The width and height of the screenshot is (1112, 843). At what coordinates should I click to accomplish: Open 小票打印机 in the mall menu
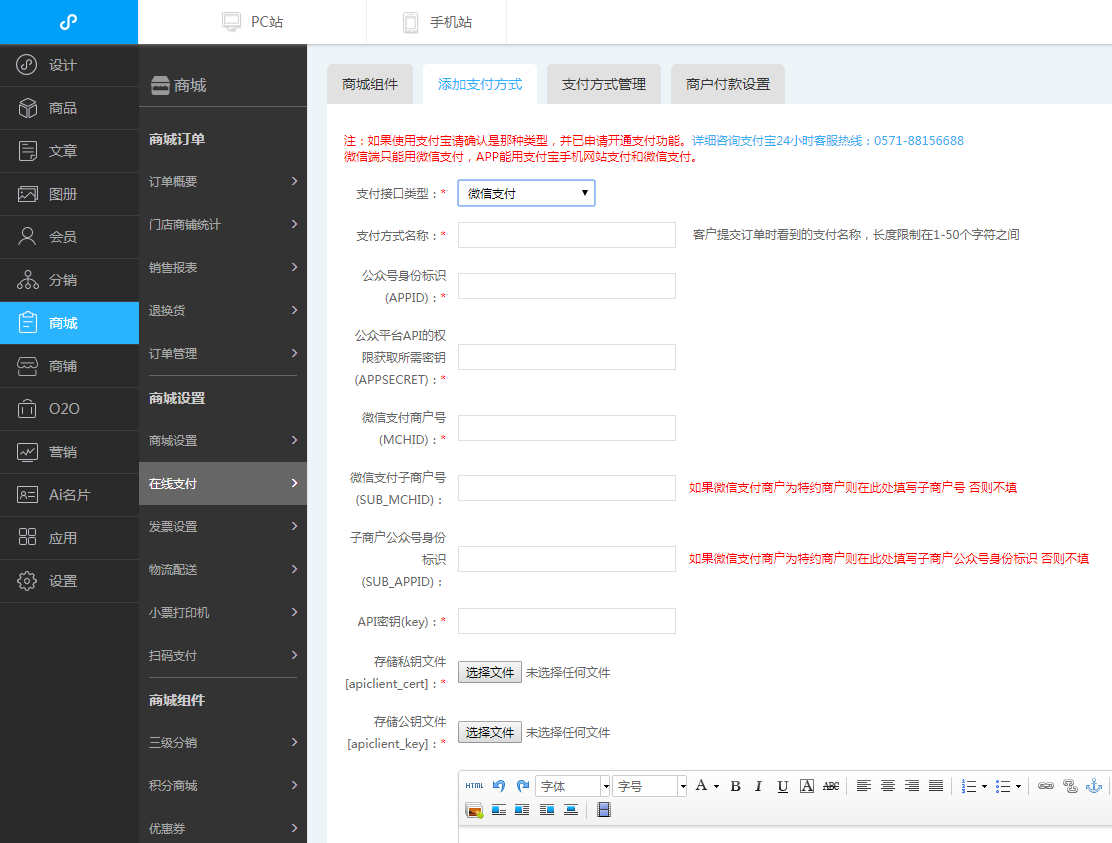(x=223, y=613)
